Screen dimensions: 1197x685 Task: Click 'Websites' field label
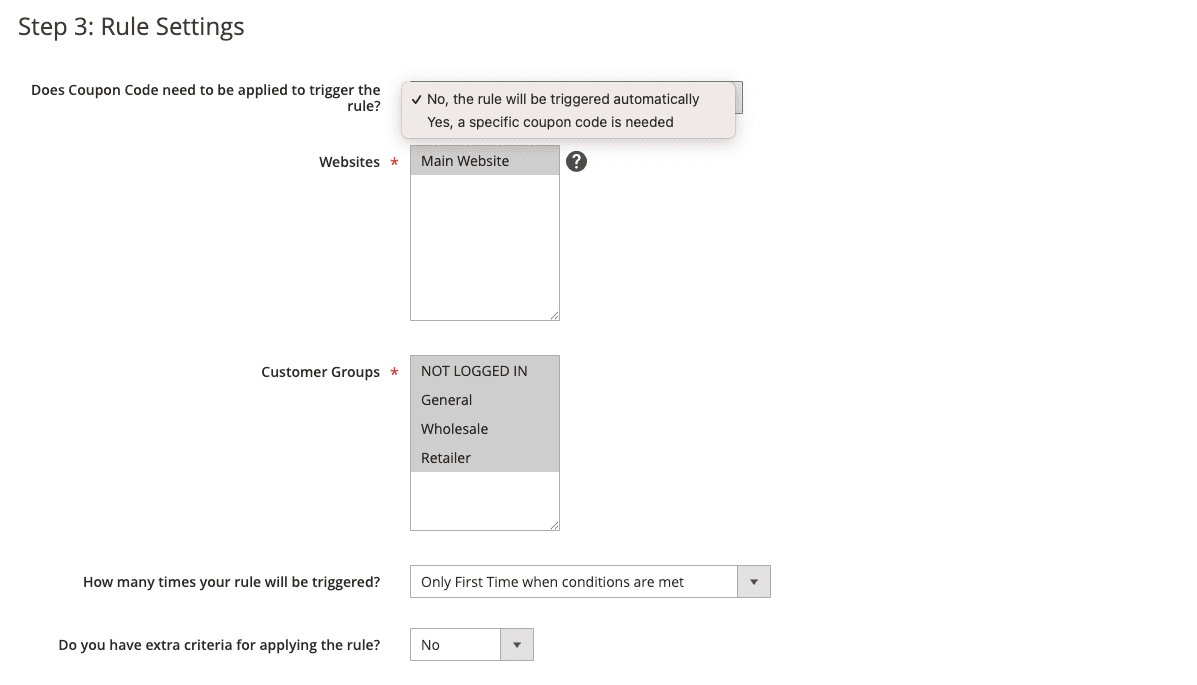tap(350, 162)
